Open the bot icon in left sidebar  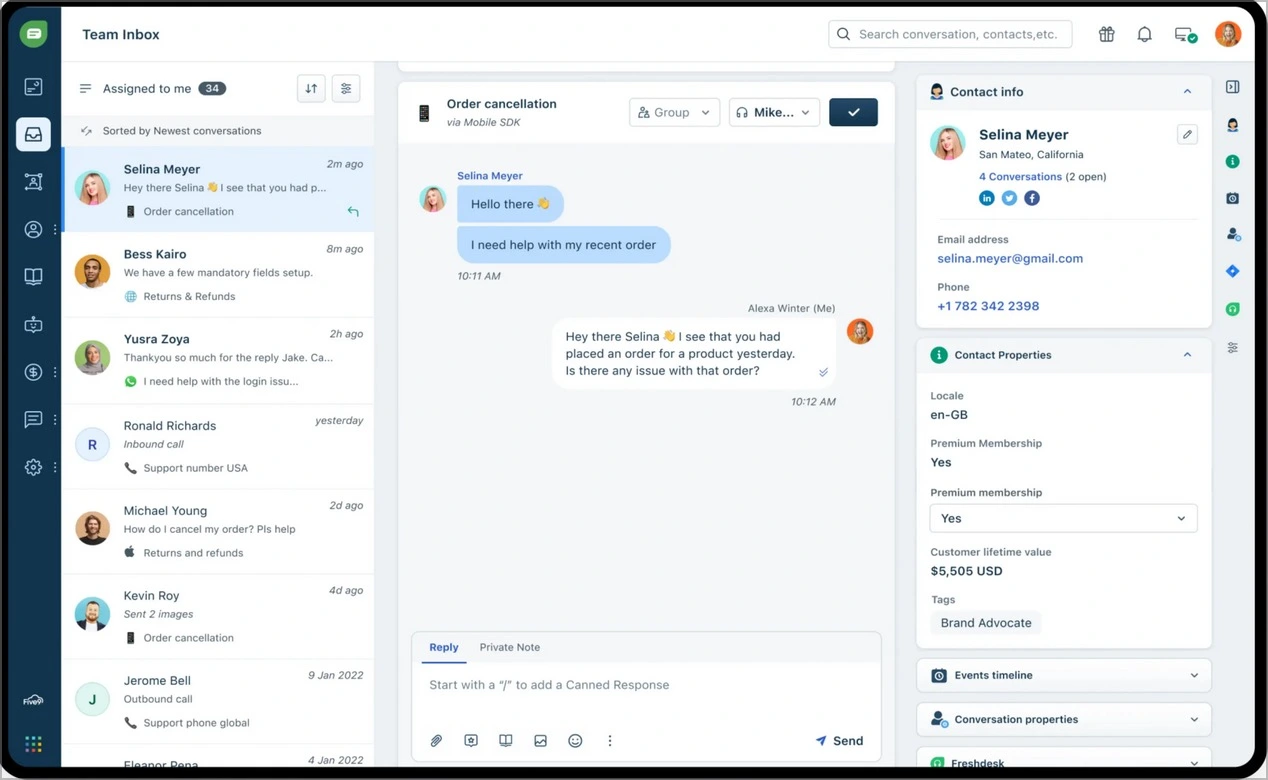33,324
